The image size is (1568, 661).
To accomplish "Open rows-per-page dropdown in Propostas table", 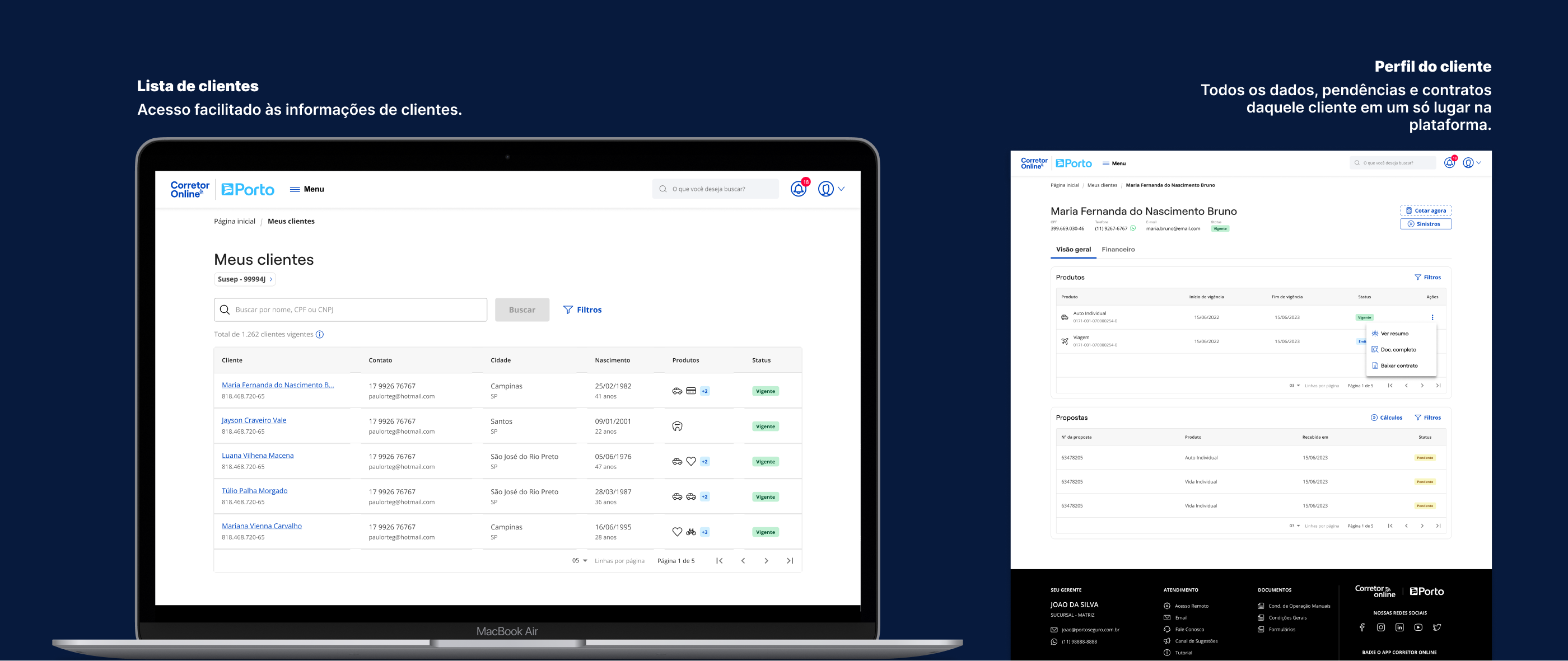I will [1294, 526].
